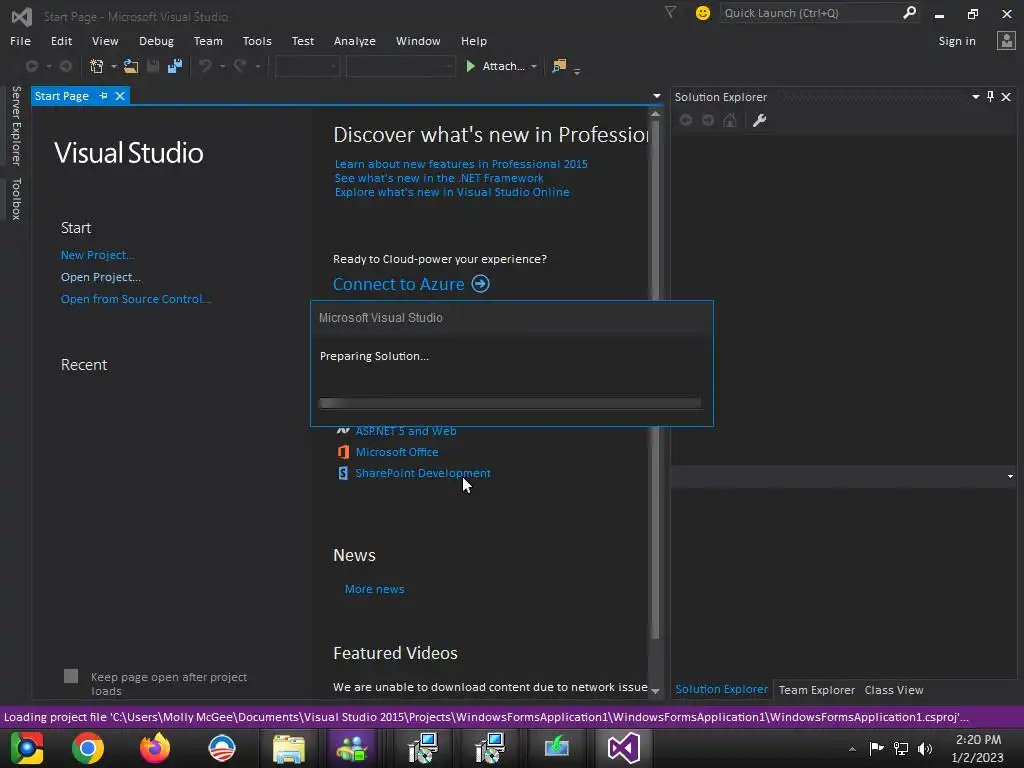Click the Navigate Forward toolbar icon

tap(65, 66)
